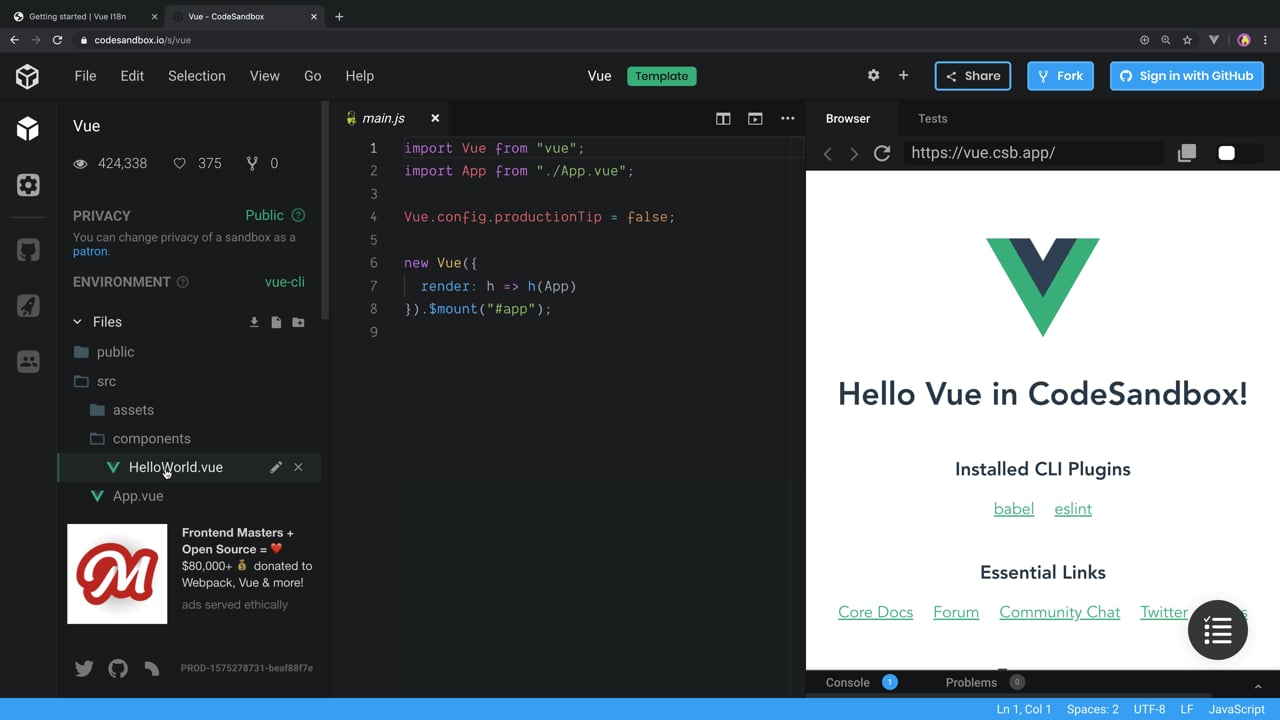Create new sandbox with plus icon

(903, 76)
